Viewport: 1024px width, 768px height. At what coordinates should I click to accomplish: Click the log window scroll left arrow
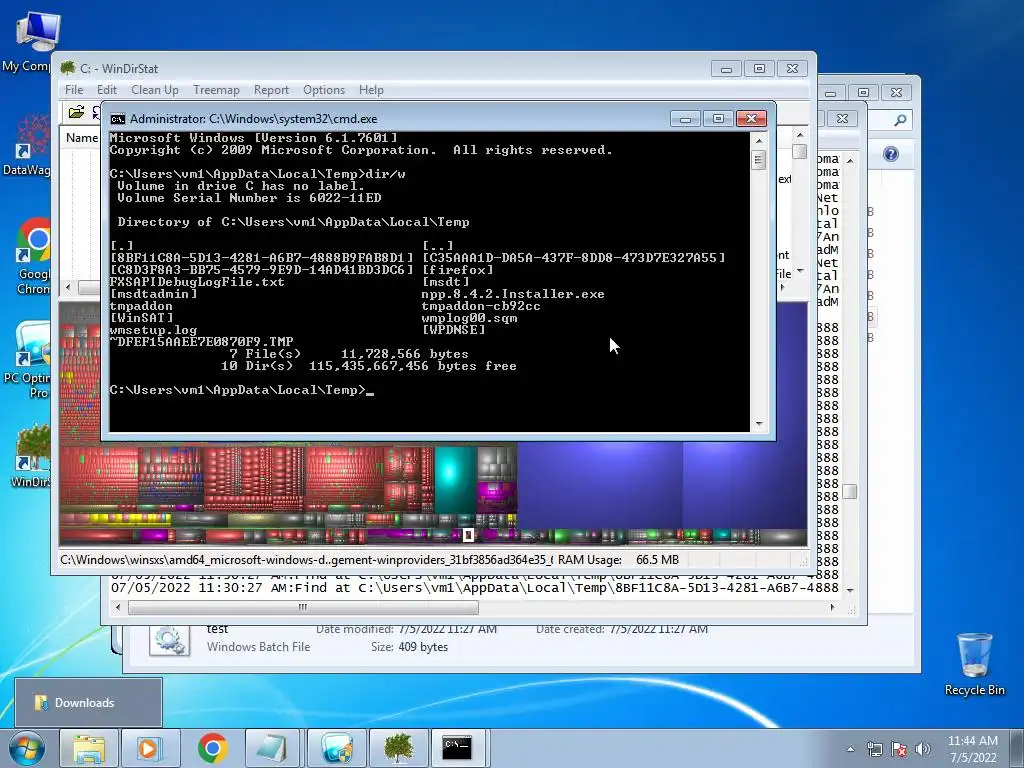(118, 607)
